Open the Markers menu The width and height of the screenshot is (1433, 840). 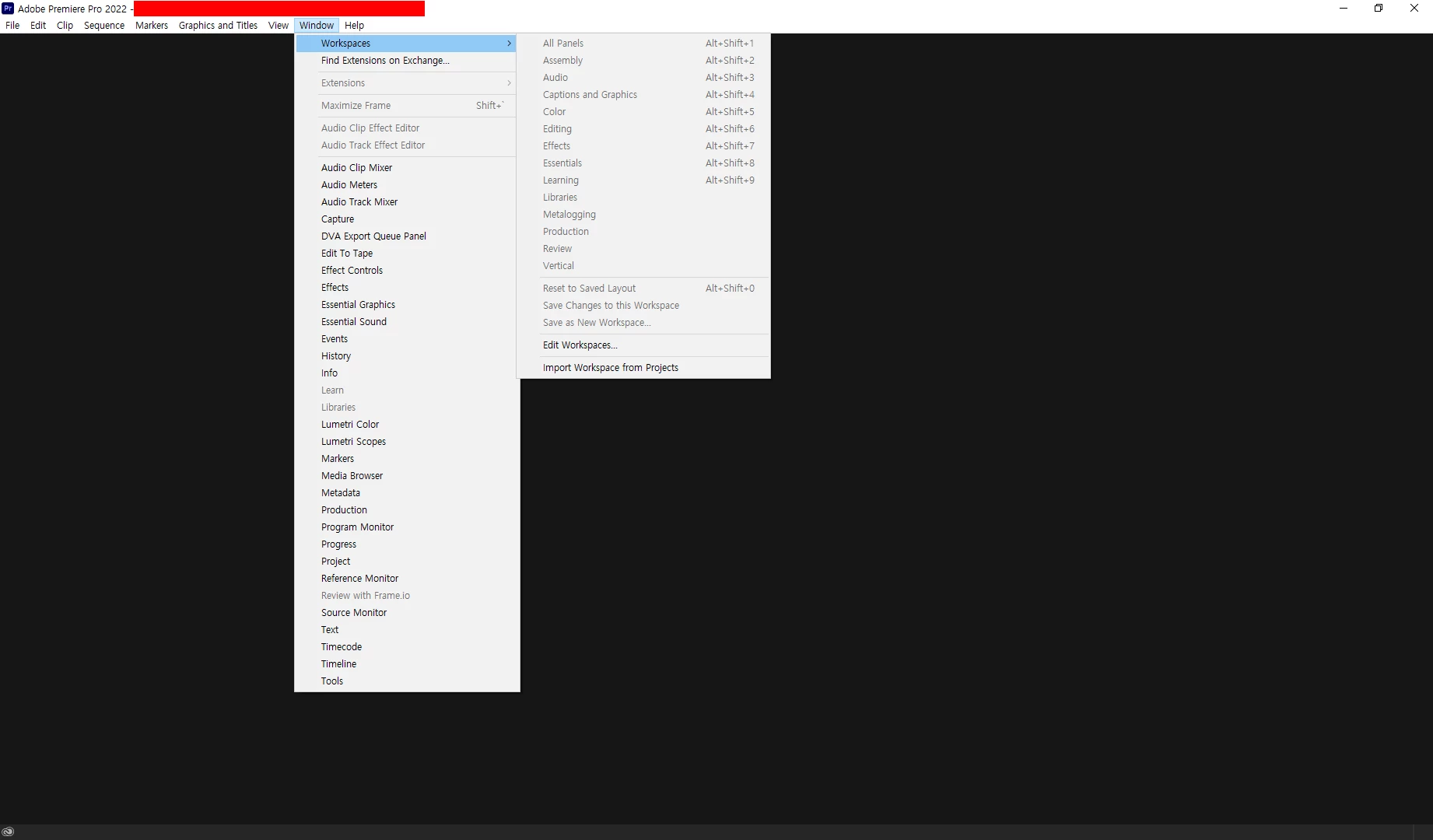tap(152, 25)
